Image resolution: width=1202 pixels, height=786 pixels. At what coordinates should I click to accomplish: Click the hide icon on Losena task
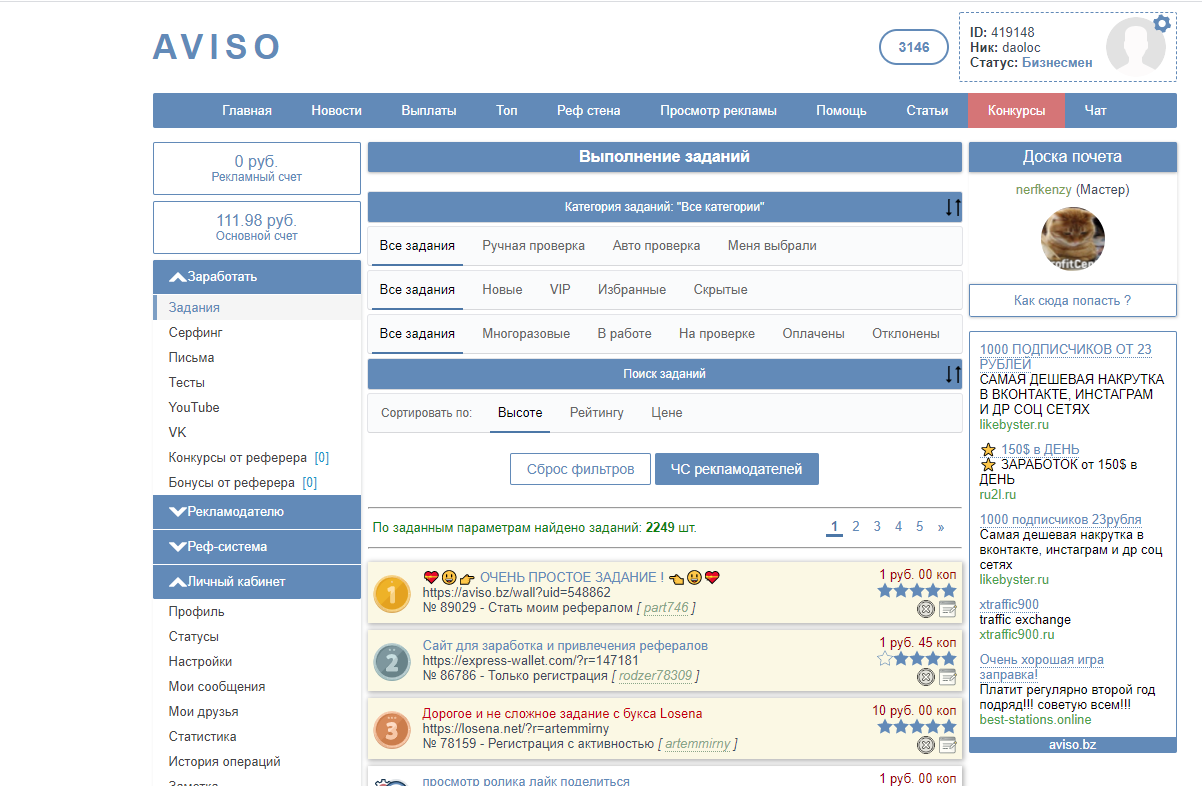[x=926, y=745]
